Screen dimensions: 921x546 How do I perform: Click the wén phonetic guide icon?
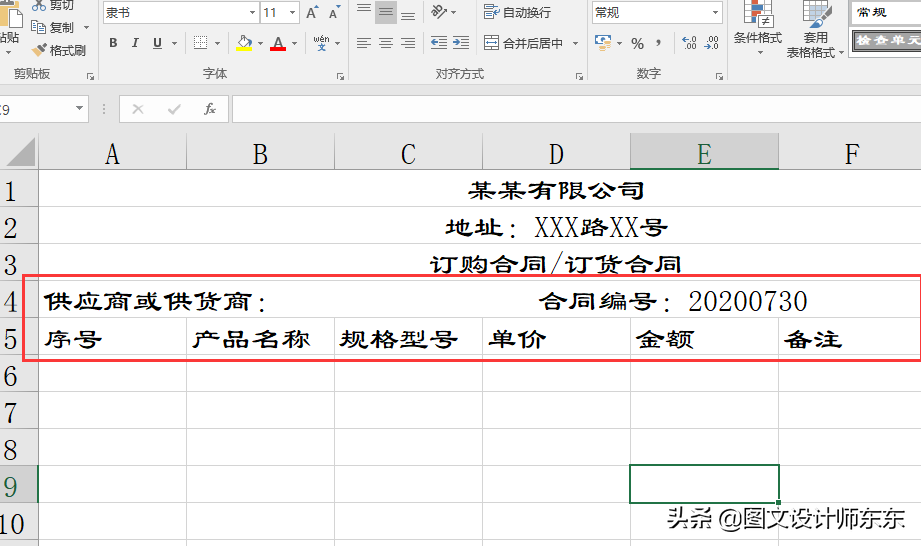click(x=321, y=43)
